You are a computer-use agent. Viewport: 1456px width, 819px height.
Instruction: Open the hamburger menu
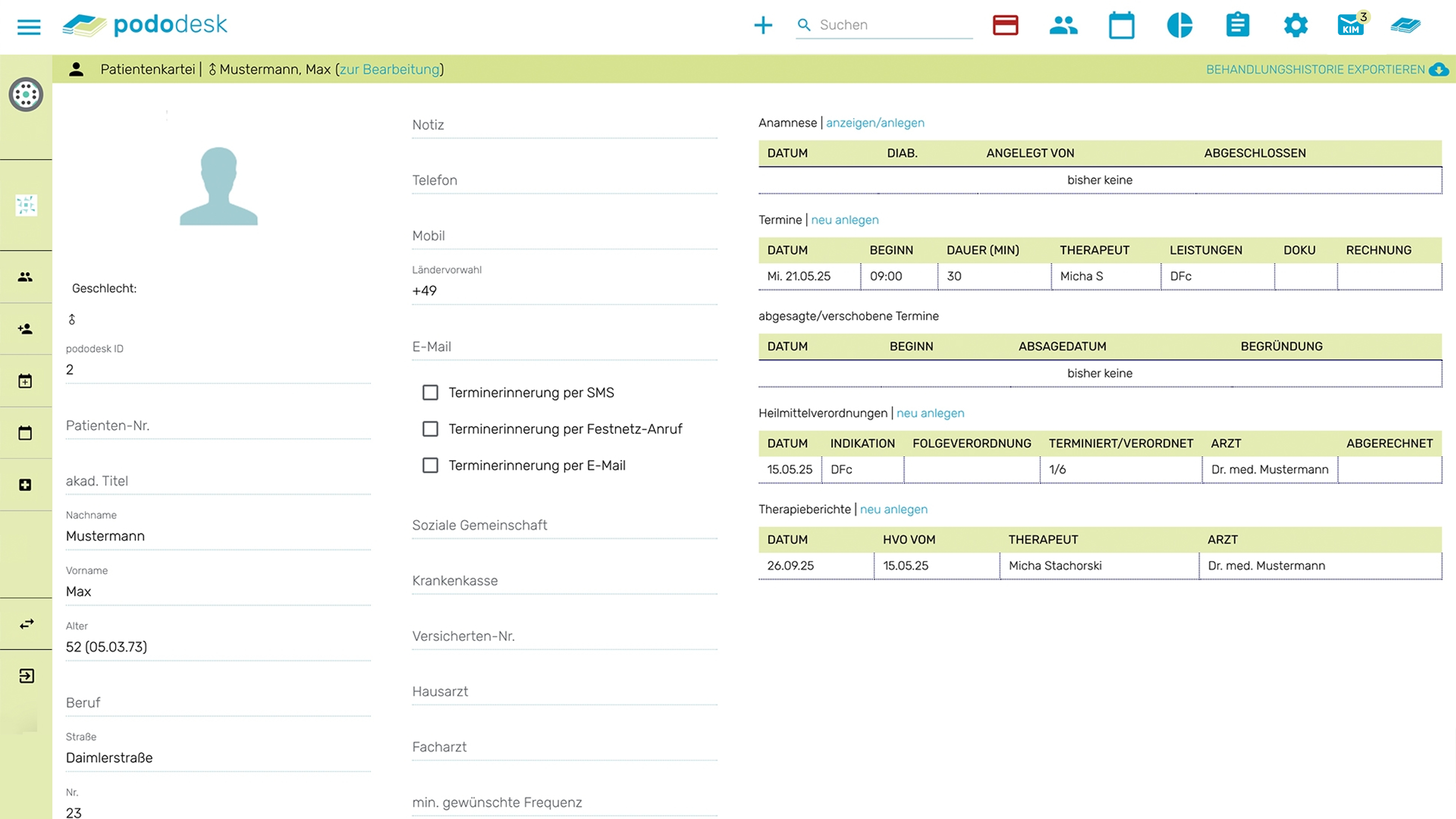tap(29, 26)
